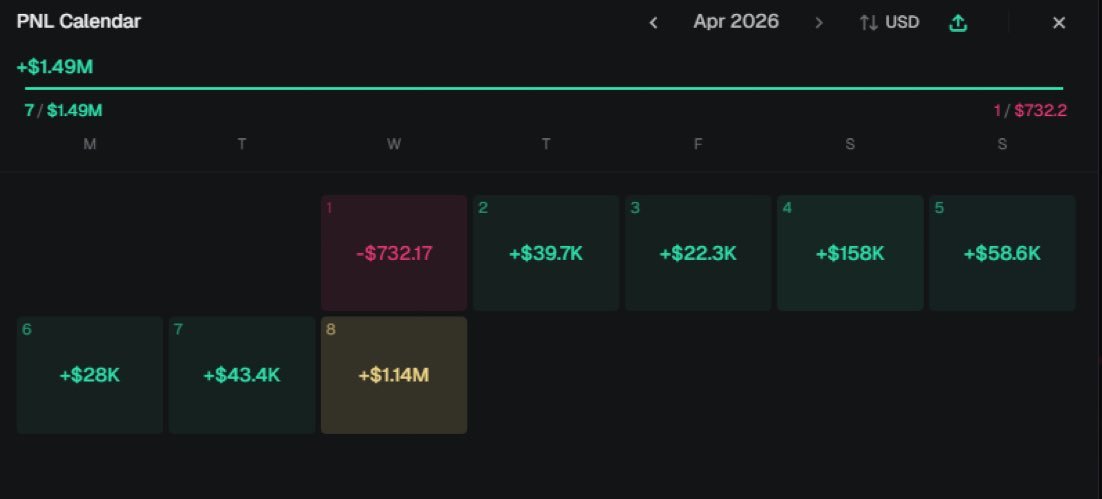Select the April 7 cell with +$43.4K

242,375
